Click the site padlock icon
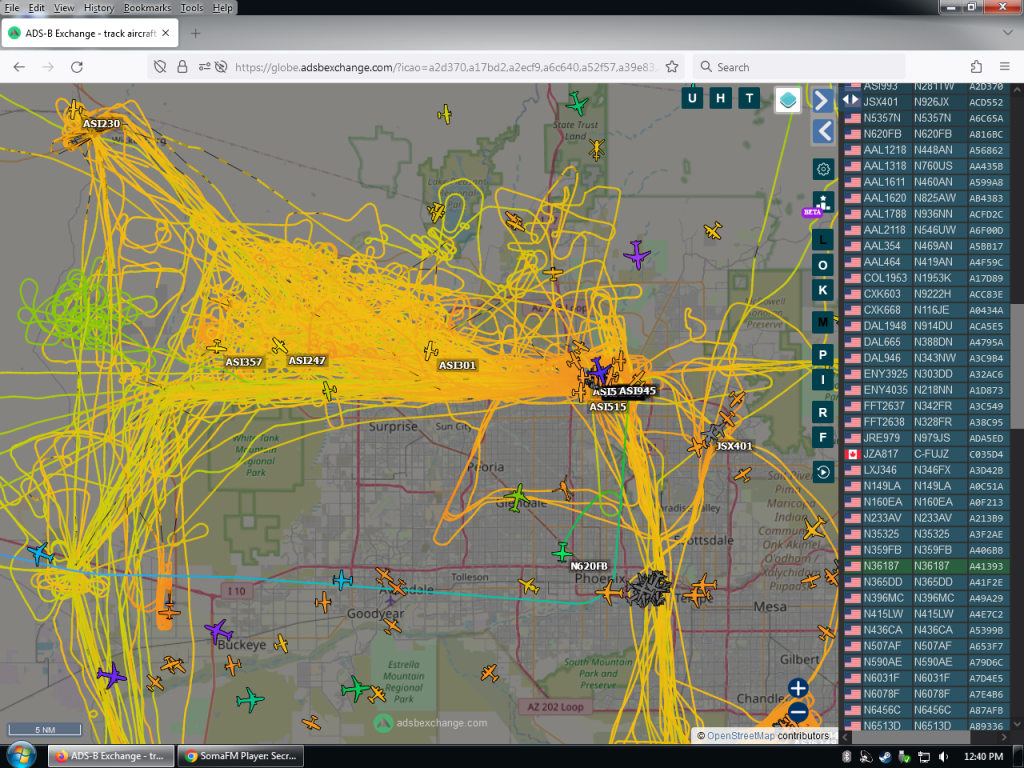Screen dimensions: 1024x768 182,67
